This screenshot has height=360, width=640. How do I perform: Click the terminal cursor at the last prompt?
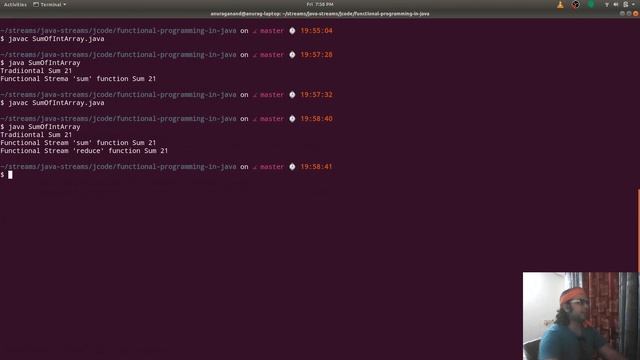coord(10,175)
